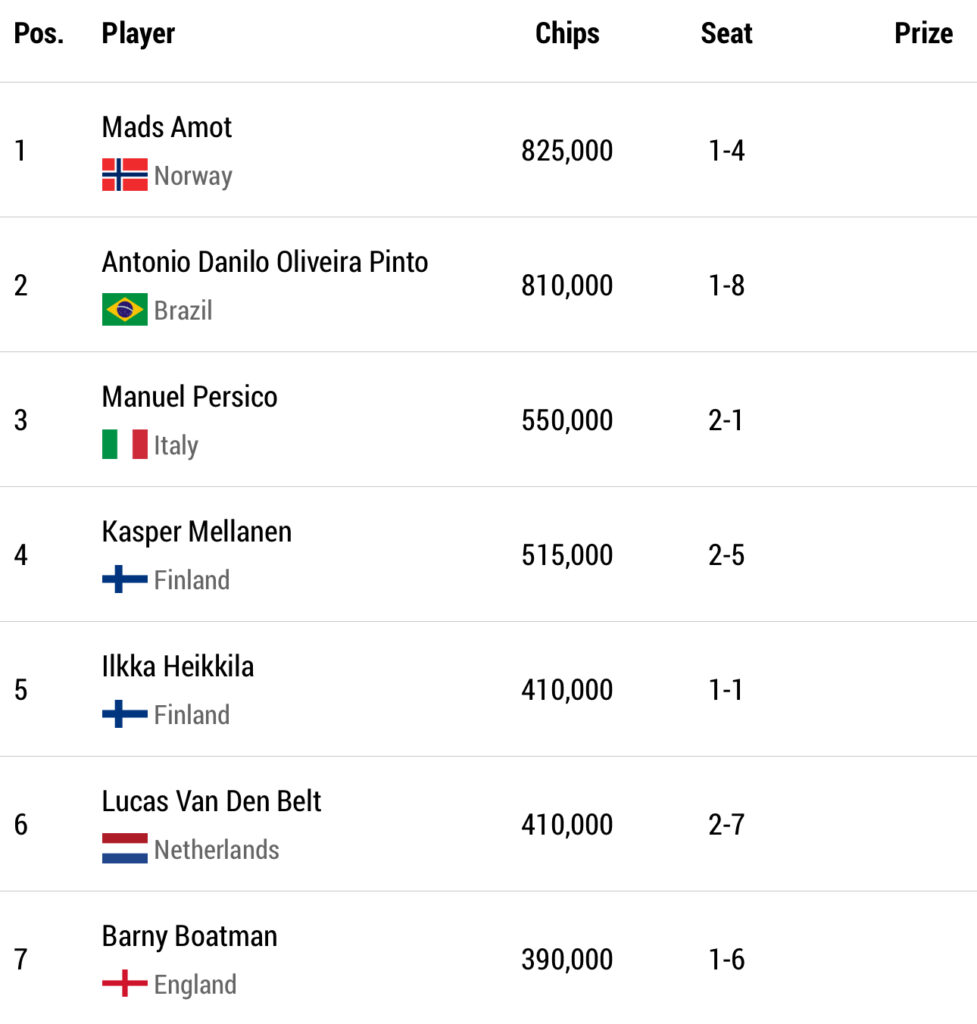Viewport: 977px width, 1024px height.
Task: Click the 825,000 chip count
Action: point(567,151)
